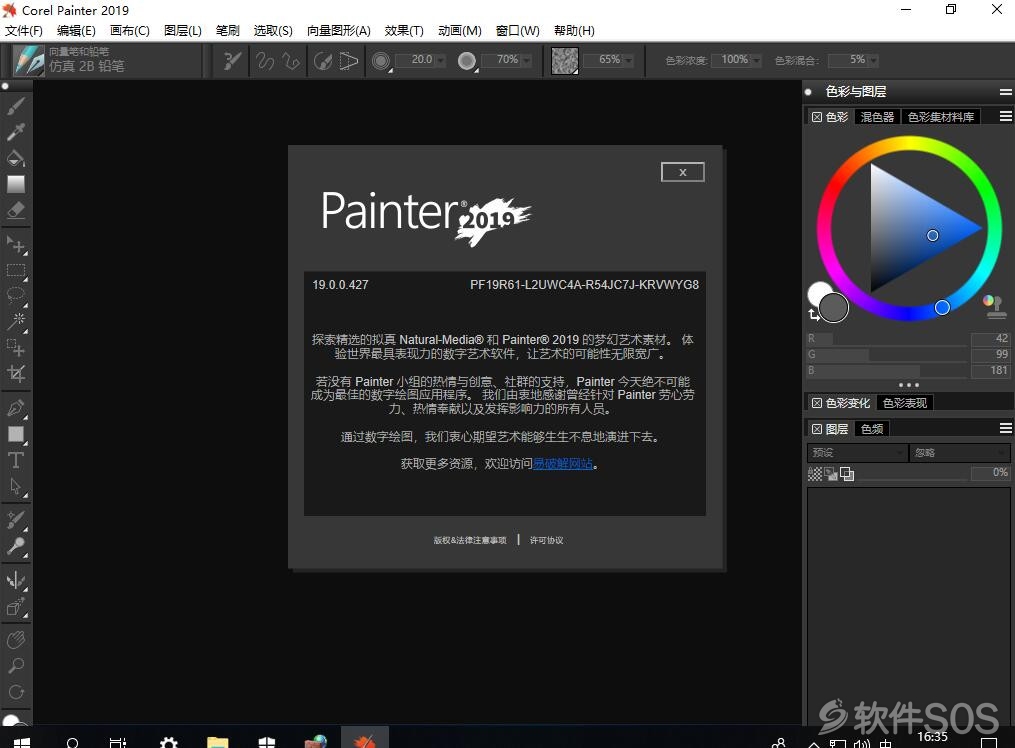Select the Grabber hand tool
This screenshot has height=748, width=1015.
[16, 640]
